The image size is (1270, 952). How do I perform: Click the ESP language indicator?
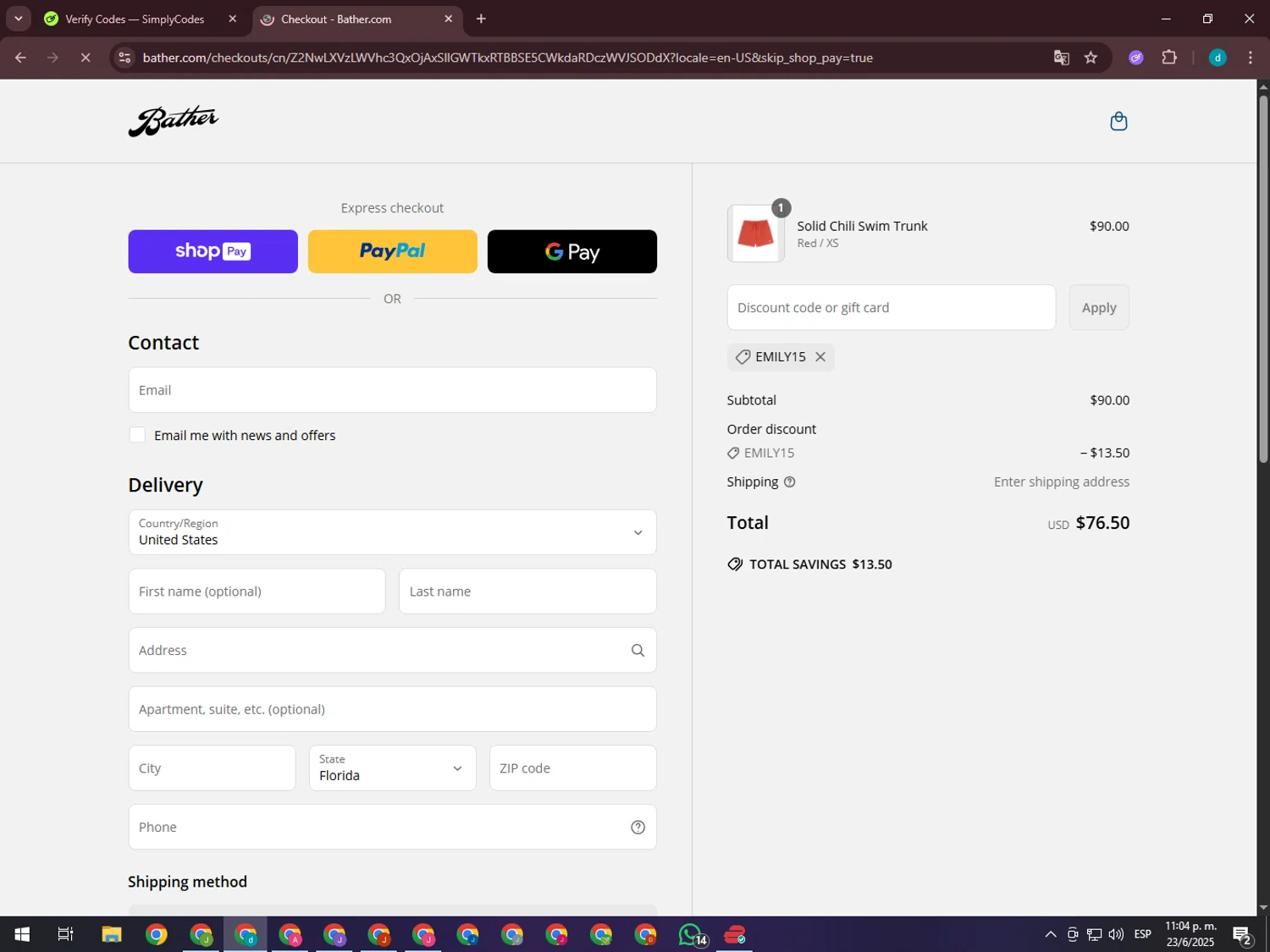[x=1142, y=934]
